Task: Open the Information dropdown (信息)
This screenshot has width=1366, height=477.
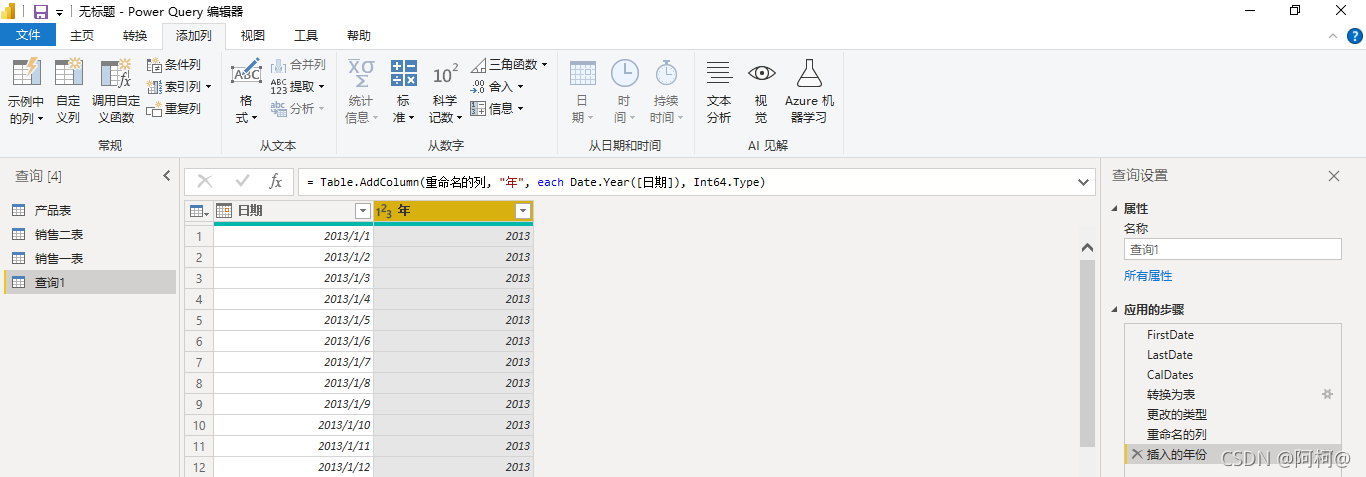Action: [x=497, y=109]
